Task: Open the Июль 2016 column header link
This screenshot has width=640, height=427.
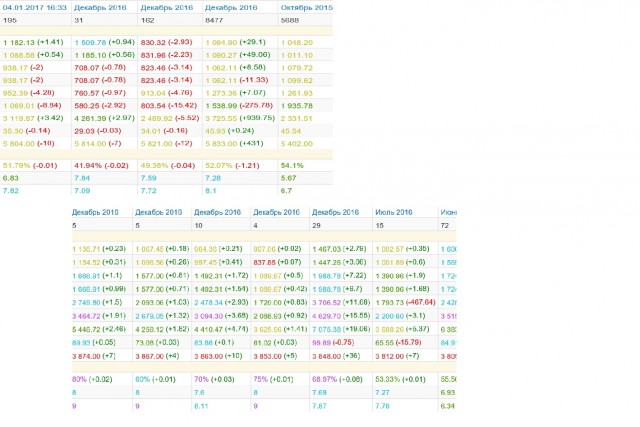Action: 394,212
